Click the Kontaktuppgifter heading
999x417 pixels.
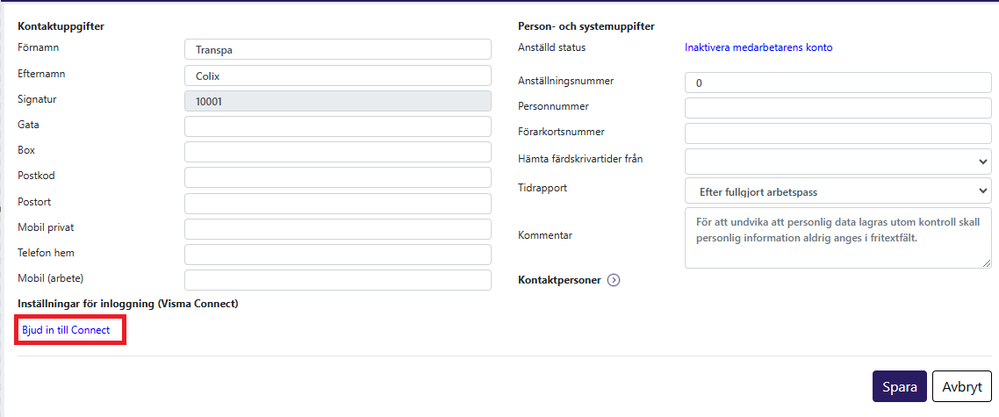pyautogui.click(x=61, y=27)
